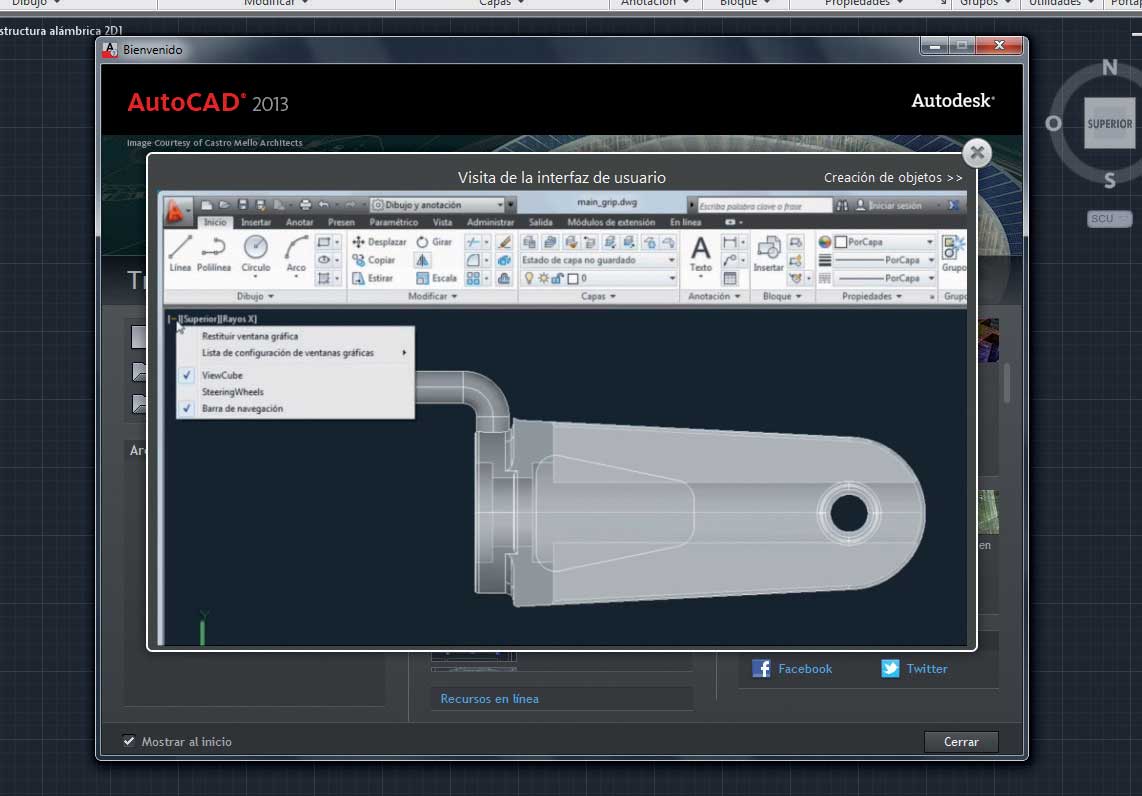This screenshot has height=796, width=1142.
Task: Uncheck ViewCube in the viewport menu
Action: (221, 375)
